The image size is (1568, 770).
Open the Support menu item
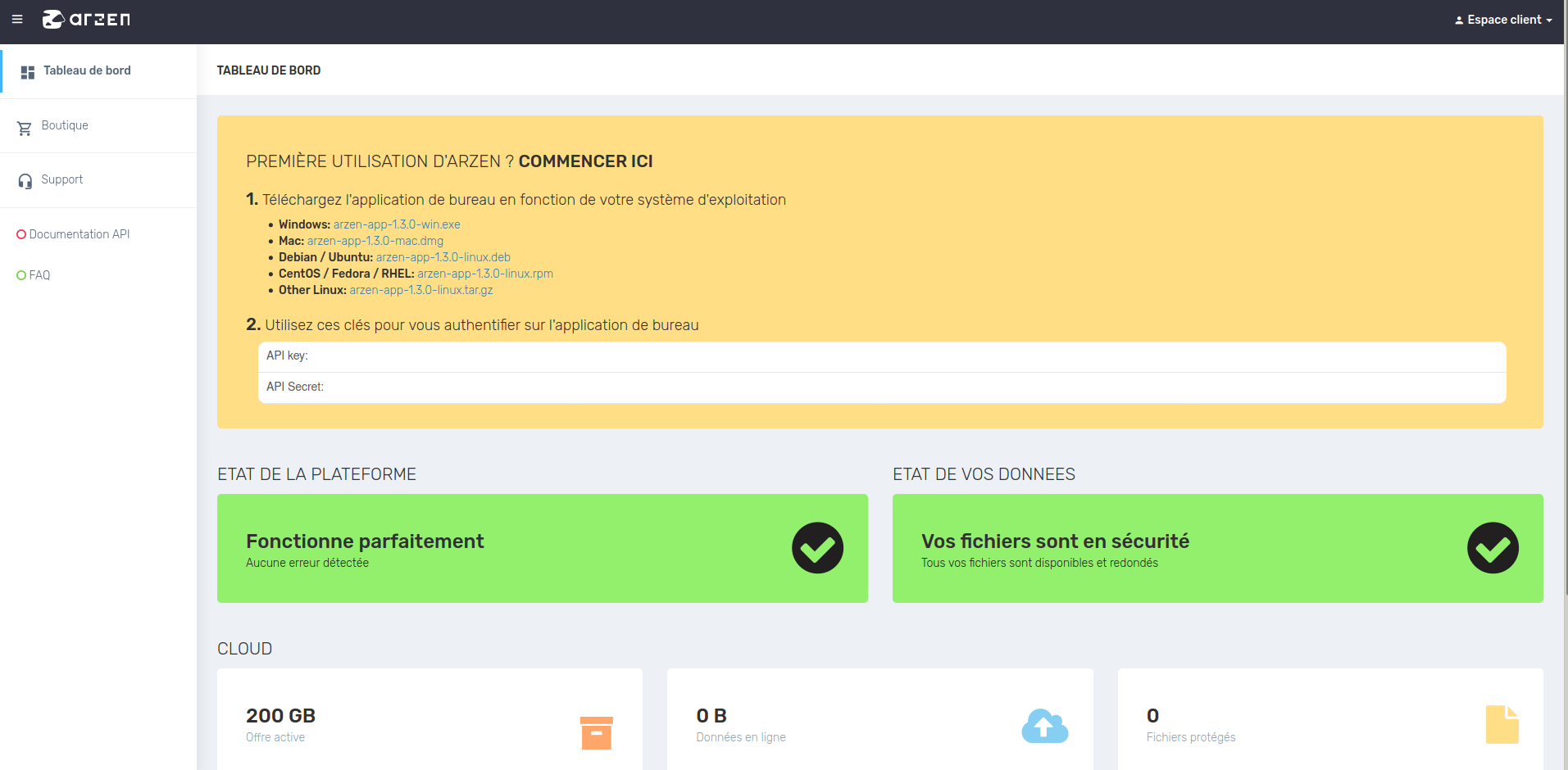click(x=98, y=180)
